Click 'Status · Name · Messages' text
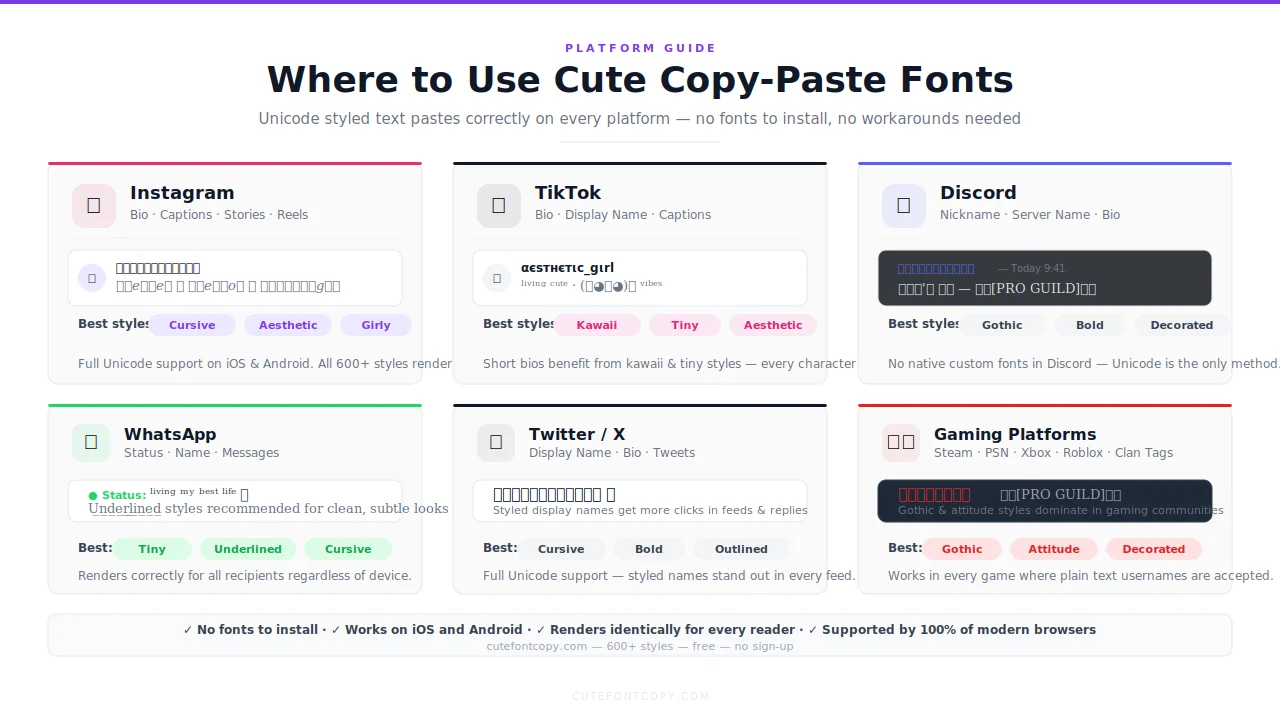 tap(201, 453)
